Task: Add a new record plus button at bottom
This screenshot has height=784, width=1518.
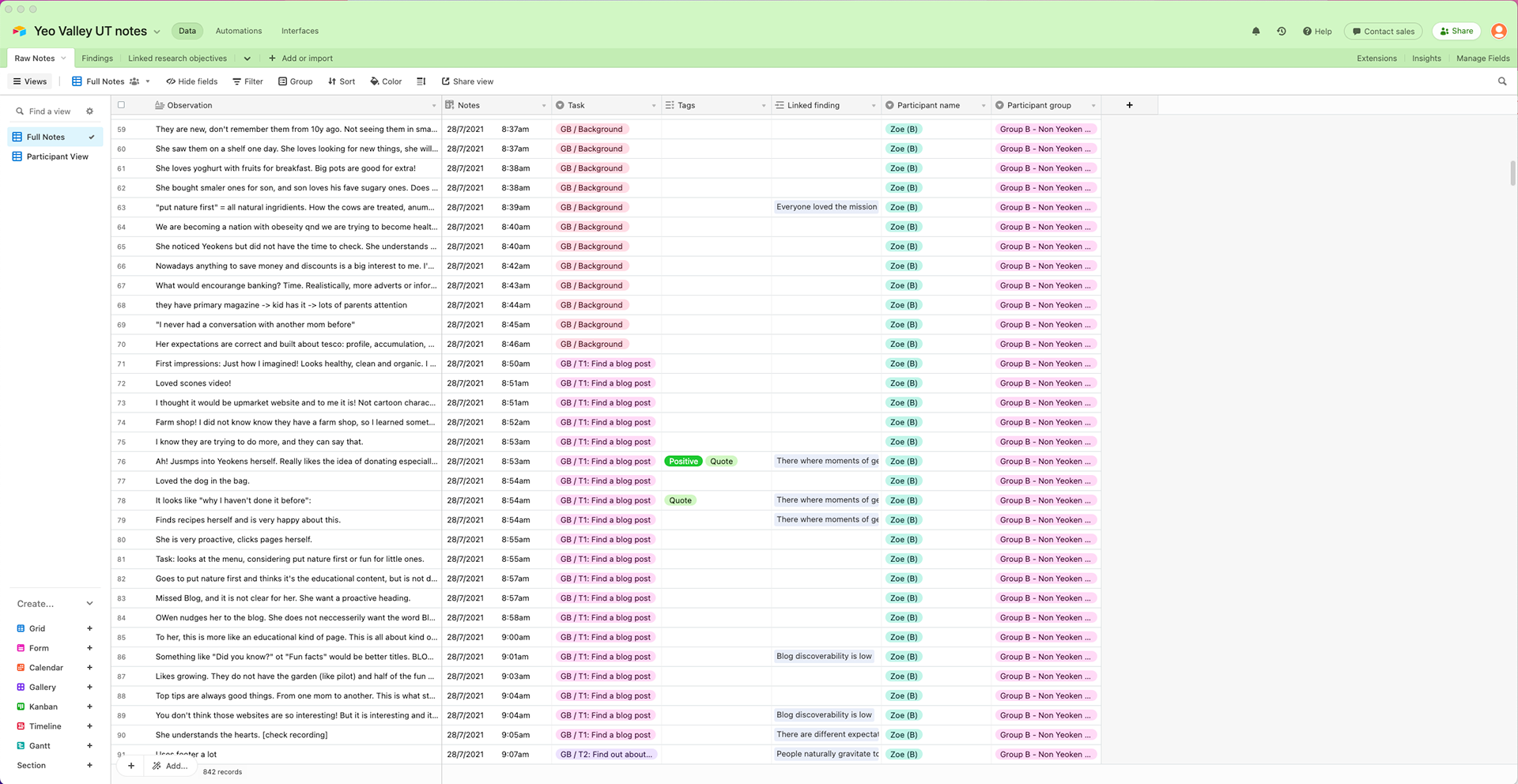Action: [131, 766]
